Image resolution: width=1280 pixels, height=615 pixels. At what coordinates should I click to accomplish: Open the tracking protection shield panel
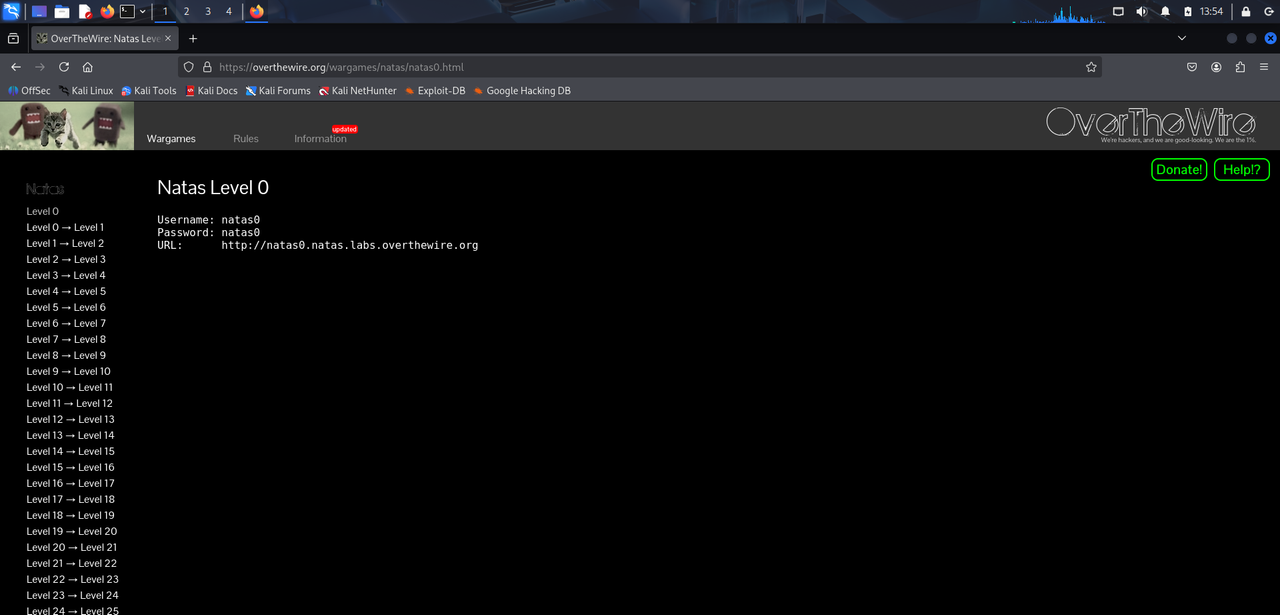[x=189, y=67]
